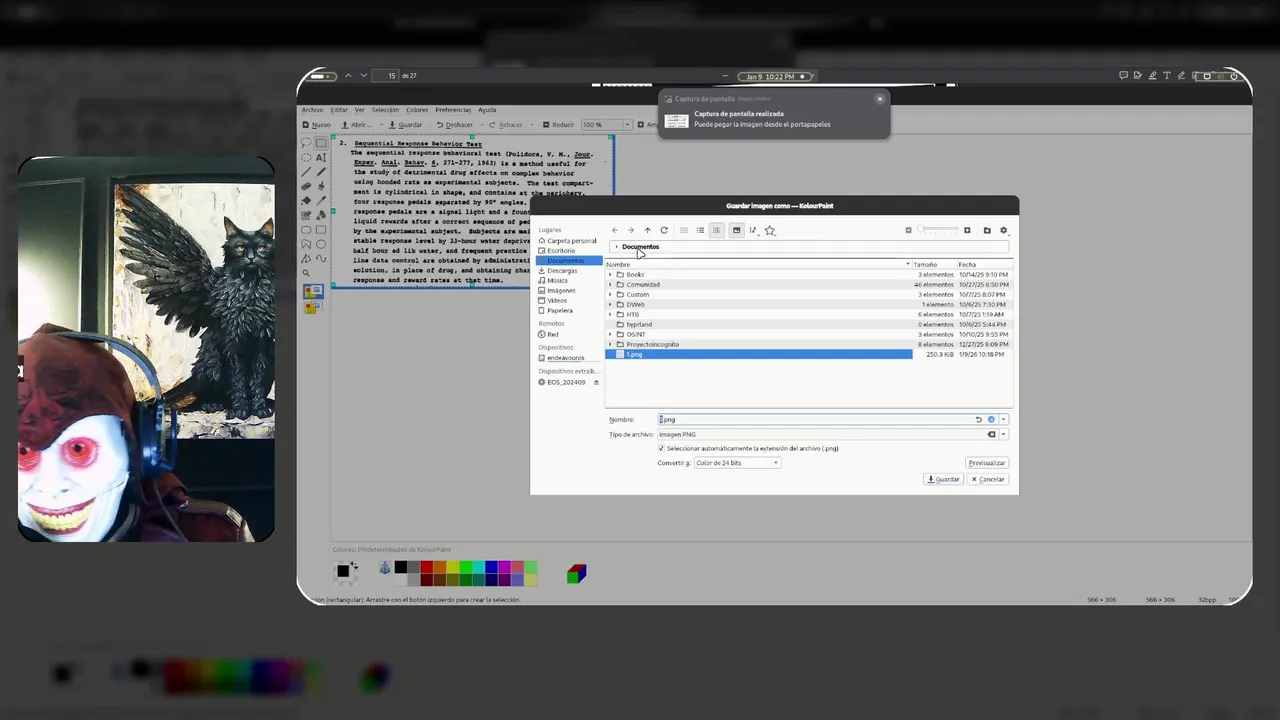Click Nuevo in KolourPaint toolbar
The image size is (1280, 720).
pos(317,125)
